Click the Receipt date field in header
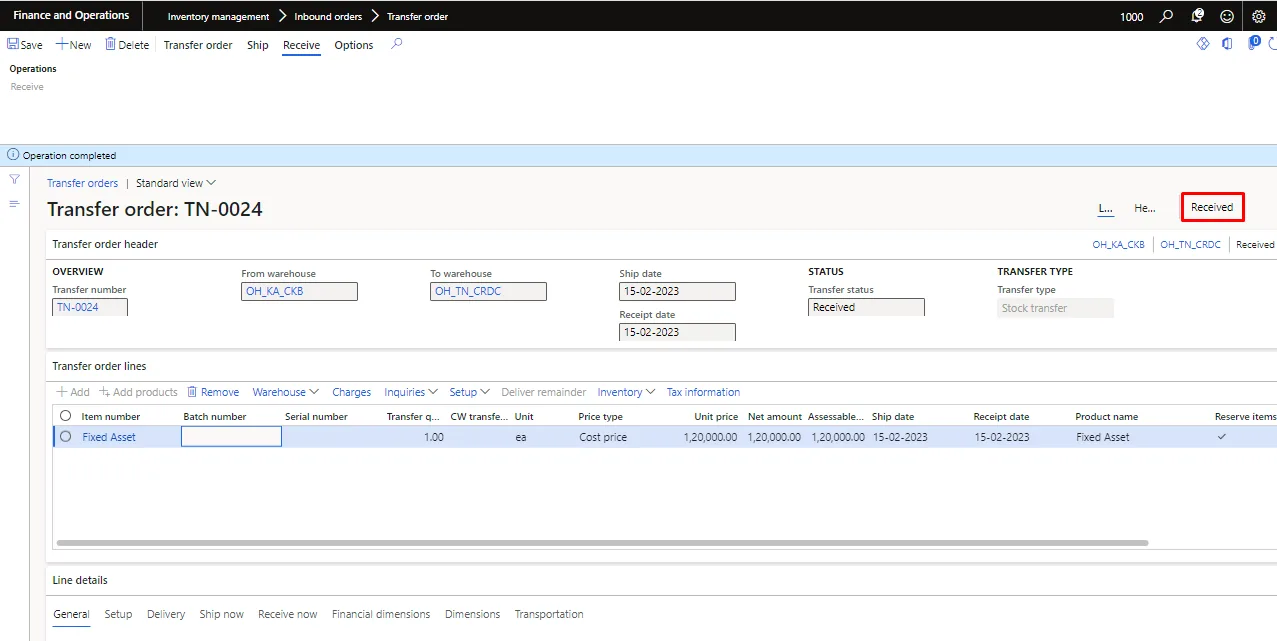1277x641 pixels. [x=677, y=332]
